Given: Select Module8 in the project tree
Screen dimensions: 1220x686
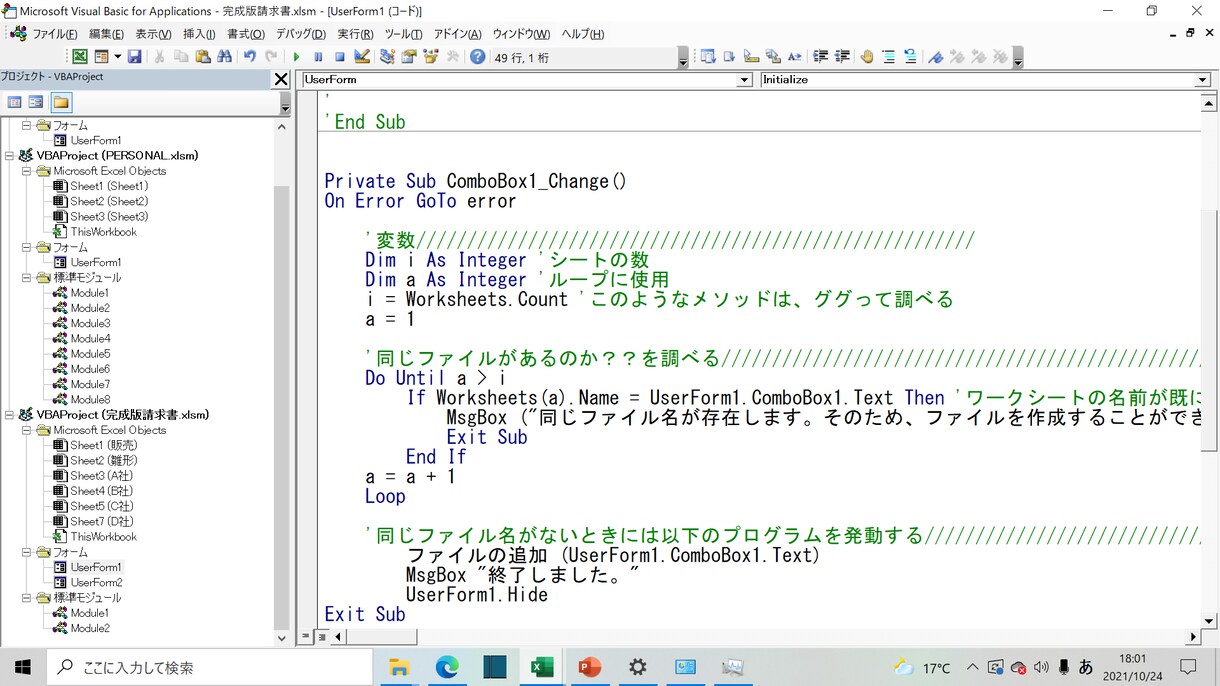Looking at the screenshot, I should tap(89, 399).
